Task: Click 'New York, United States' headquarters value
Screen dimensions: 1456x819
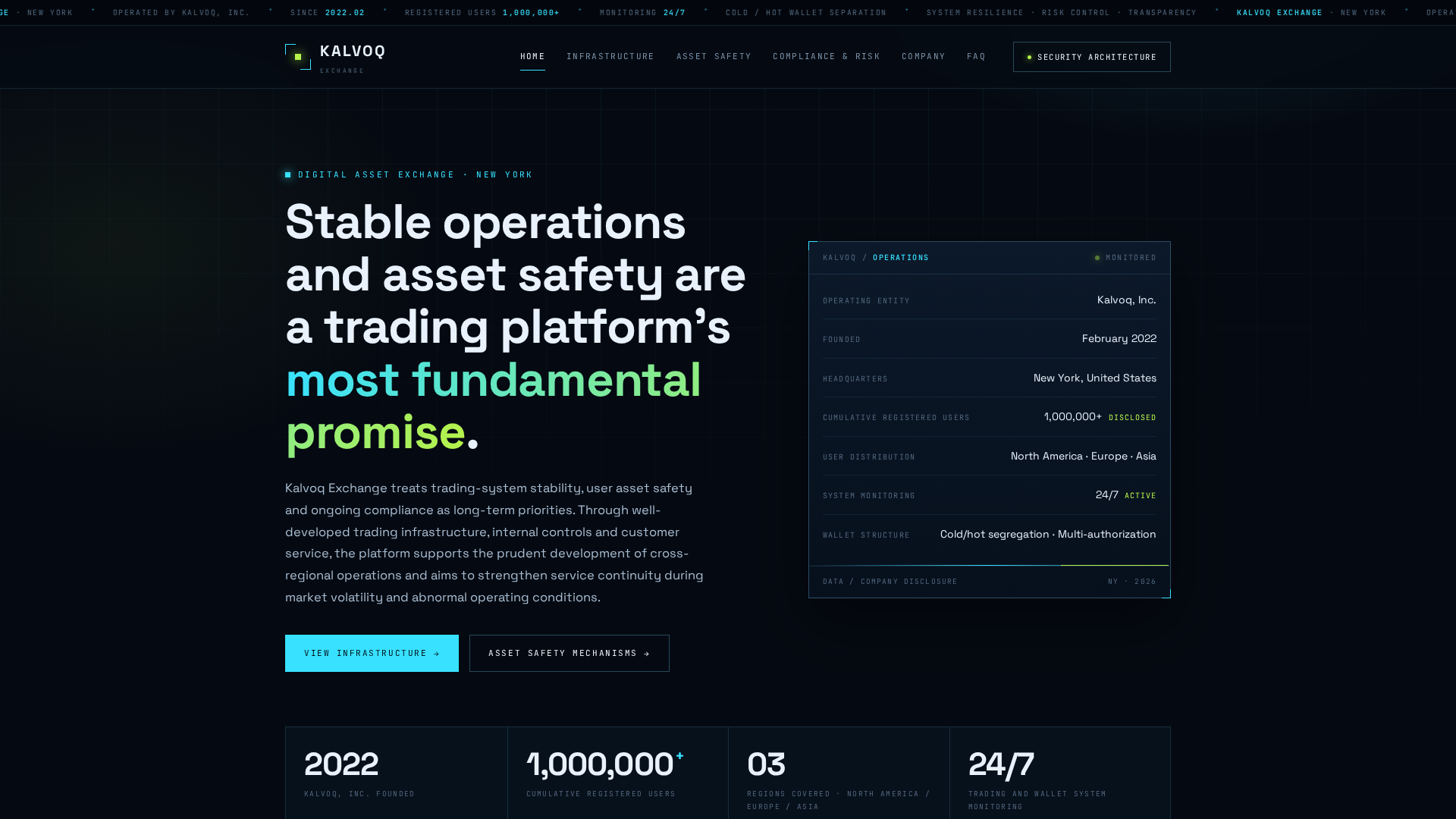Action: click(x=1094, y=378)
